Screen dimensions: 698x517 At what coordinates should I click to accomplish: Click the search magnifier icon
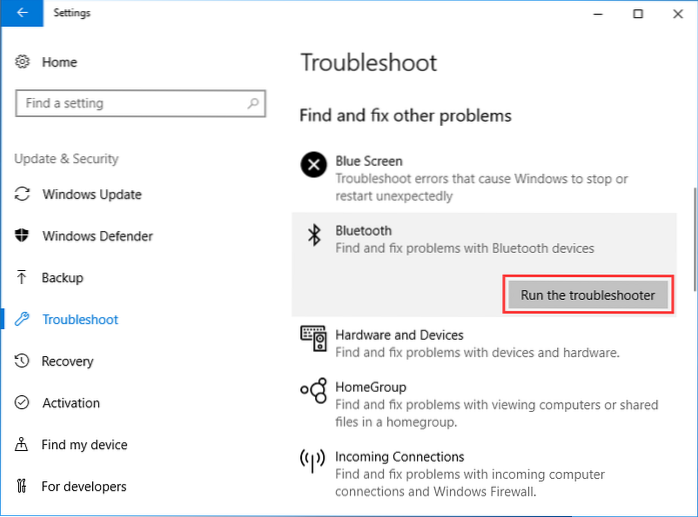(255, 103)
